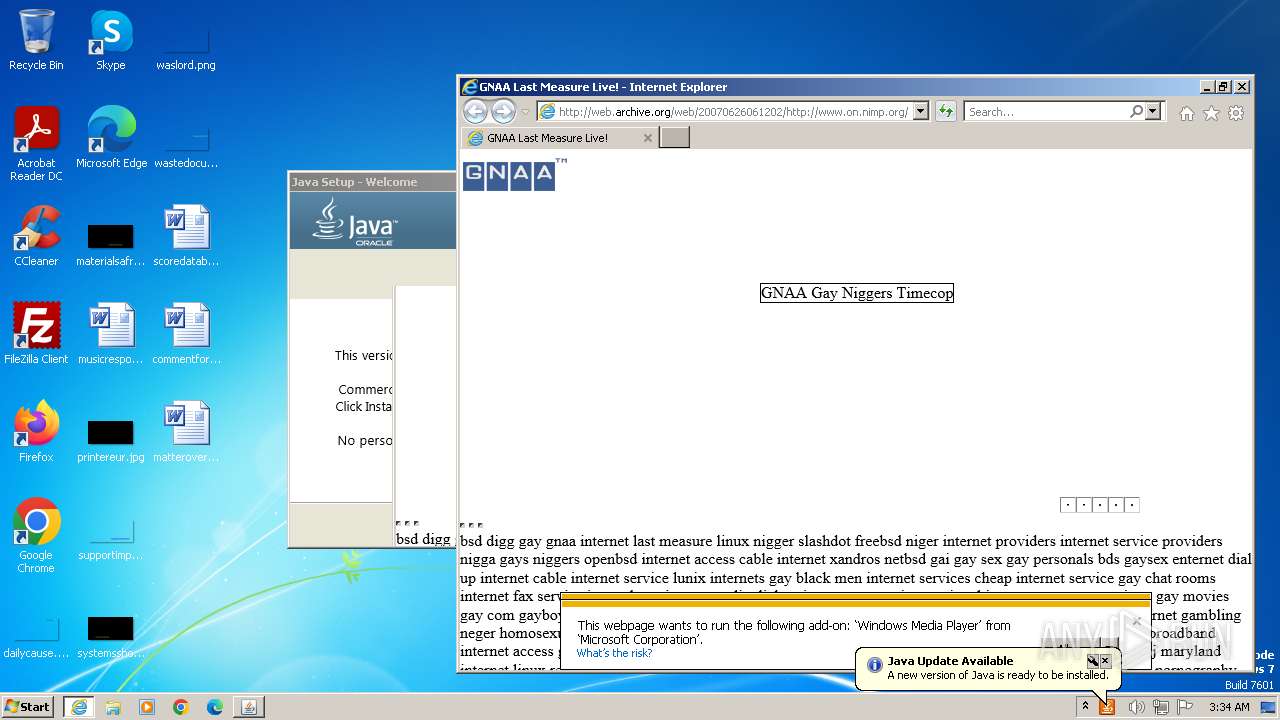Viewport: 1280px width, 720px height.
Task: Click the magnifier search icon in IE
Action: pos(1136,112)
